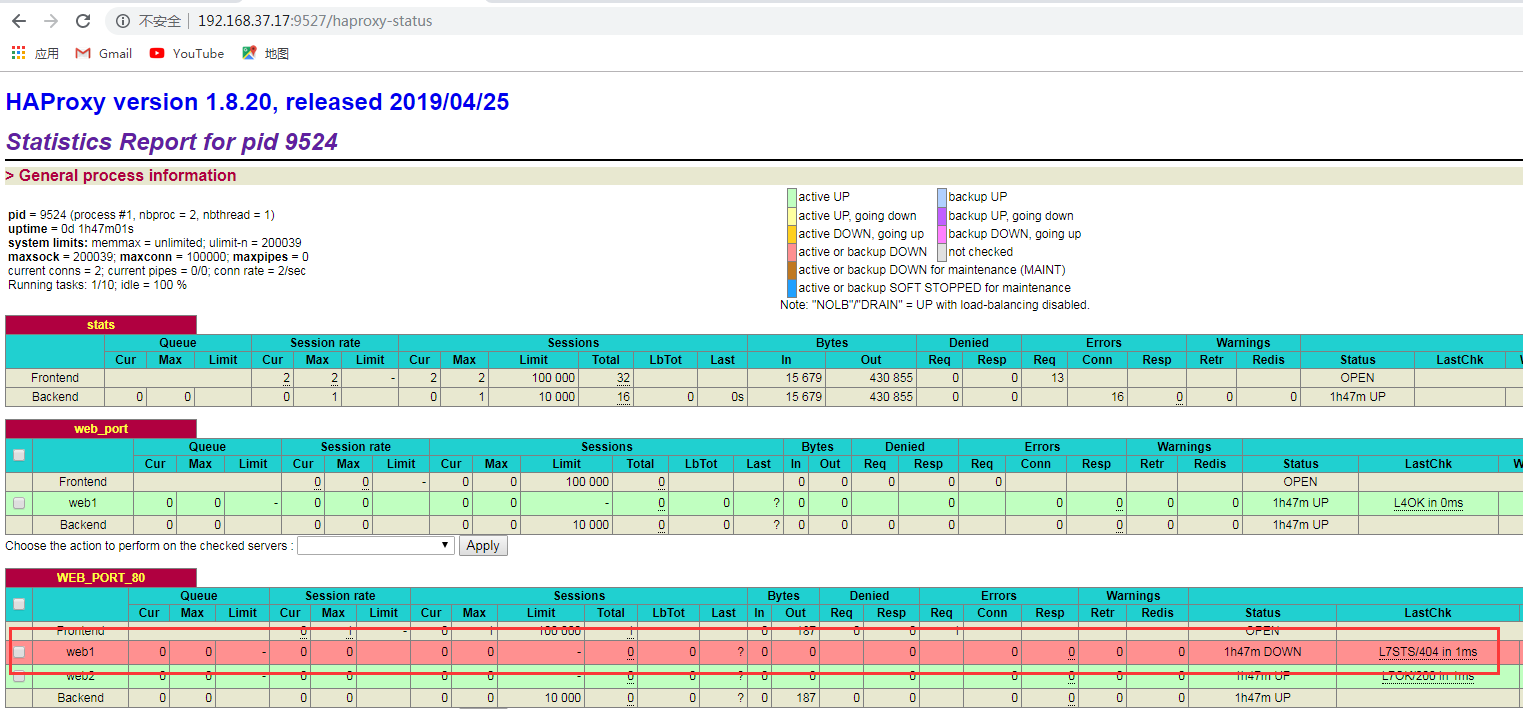Tick the web_port table header checkbox

(x=19, y=455)
